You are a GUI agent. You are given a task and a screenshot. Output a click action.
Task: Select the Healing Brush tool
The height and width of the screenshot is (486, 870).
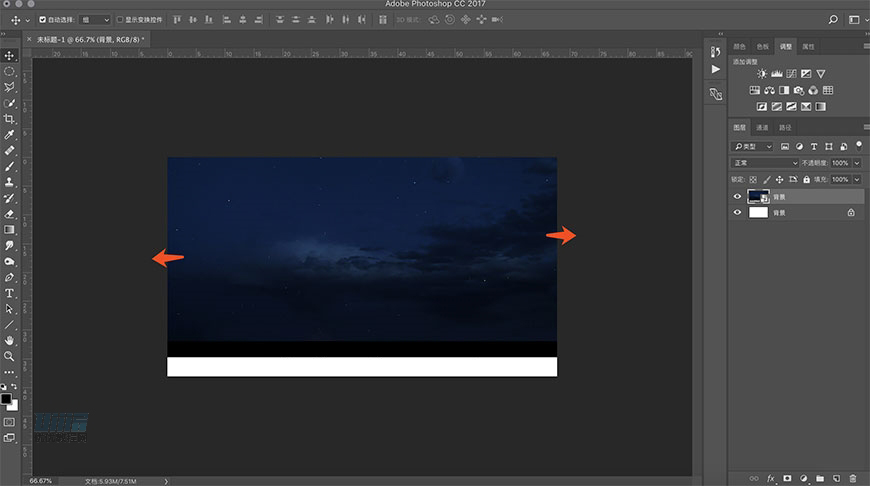coord(9,150)
